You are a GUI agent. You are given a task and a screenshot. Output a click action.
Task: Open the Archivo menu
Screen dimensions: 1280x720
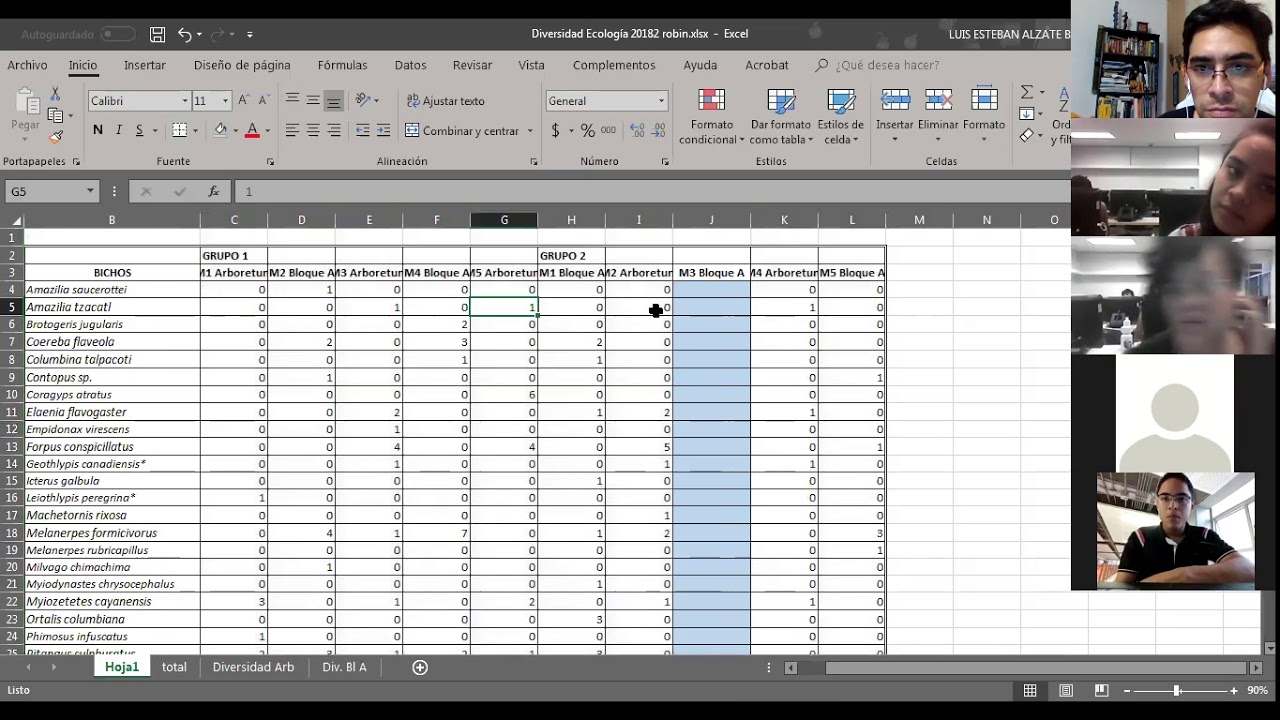[x=27, y=65]
